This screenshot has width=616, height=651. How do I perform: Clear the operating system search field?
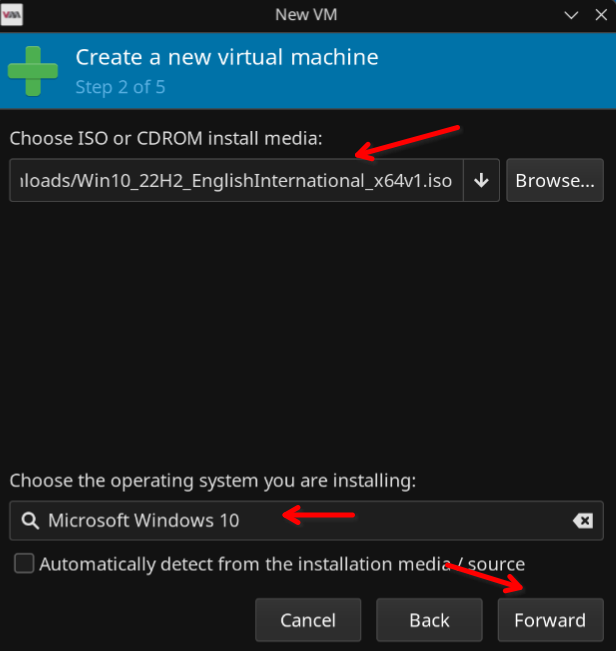pyautogui.click(x=583, y=520)
